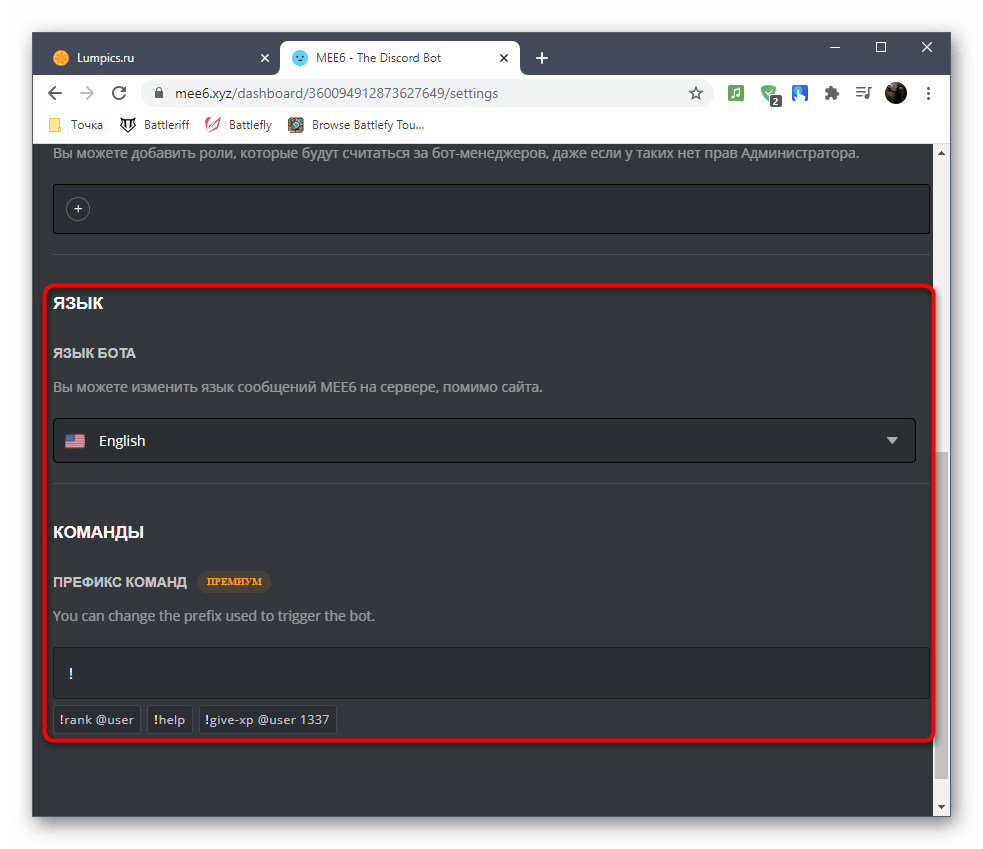Screen dimensions: 983x849
Task: Expand the bot language dropdown arrow
Action: tap(892, 441)
